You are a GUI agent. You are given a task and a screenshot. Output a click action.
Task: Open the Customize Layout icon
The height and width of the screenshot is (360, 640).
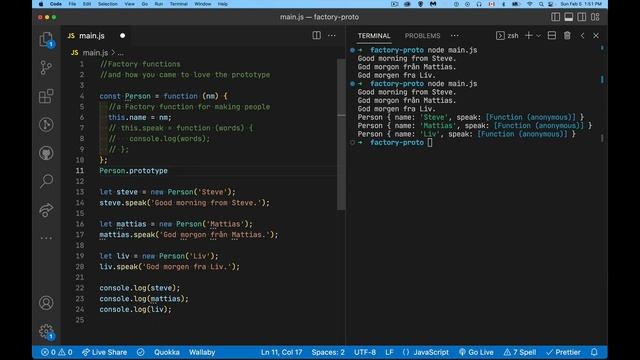click(595, 17)
